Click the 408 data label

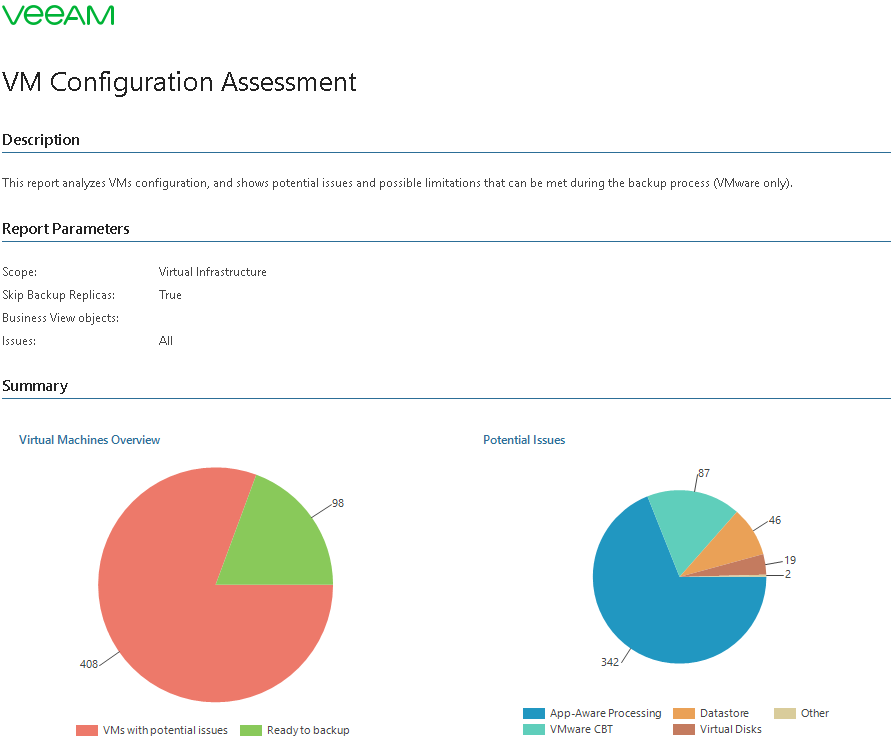[89, 664]
